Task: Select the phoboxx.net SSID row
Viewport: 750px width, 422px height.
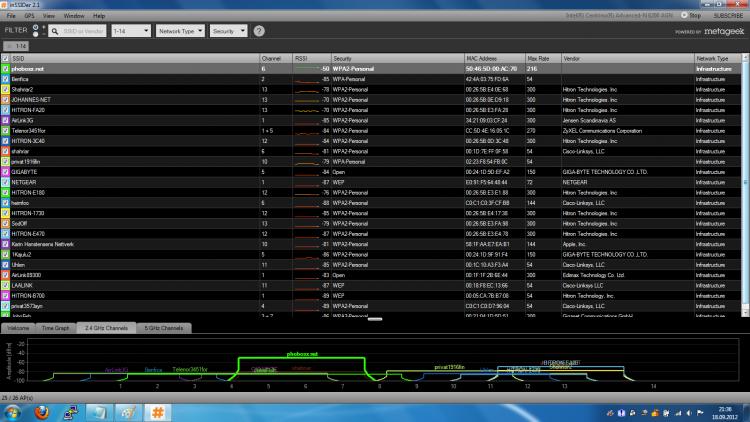Action: tap(371, 69)
